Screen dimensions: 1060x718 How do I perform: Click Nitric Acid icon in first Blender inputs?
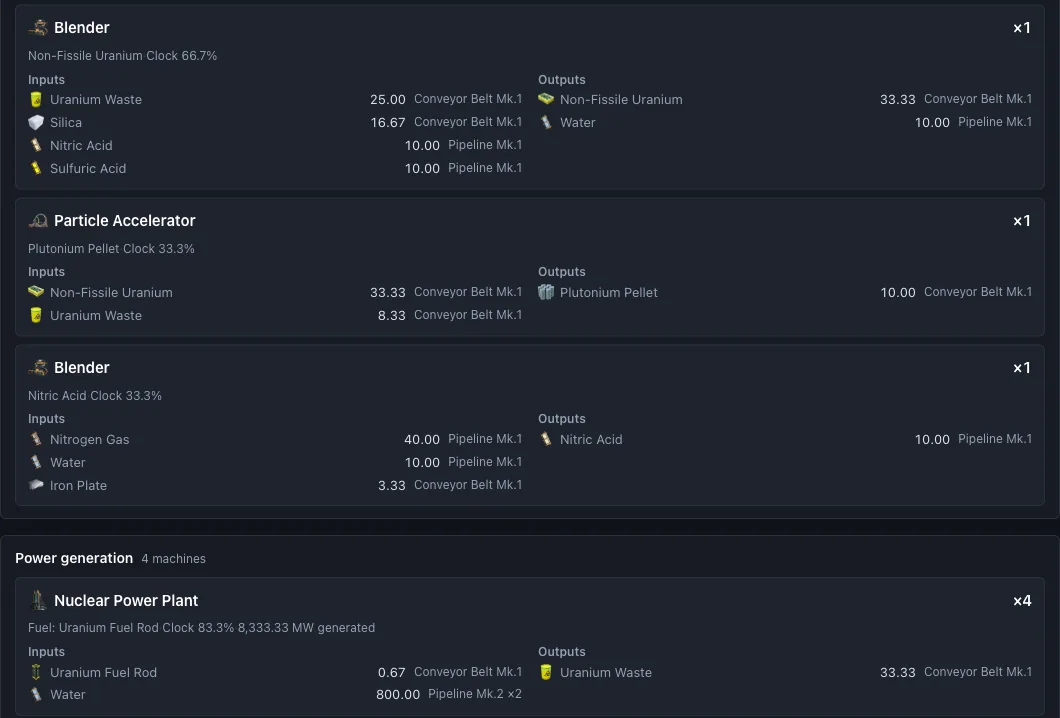click(37, 145)
